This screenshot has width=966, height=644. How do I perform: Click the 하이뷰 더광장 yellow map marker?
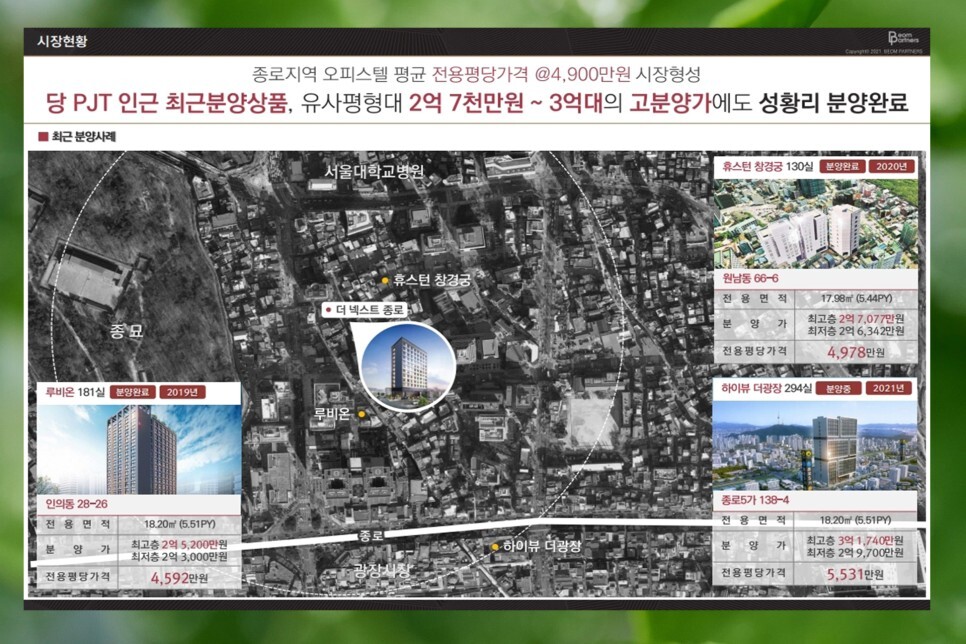(495, 547)
